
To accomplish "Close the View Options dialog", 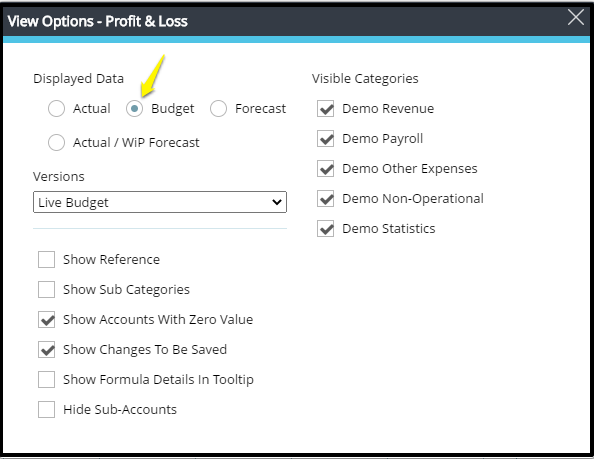I will [575, 17].
